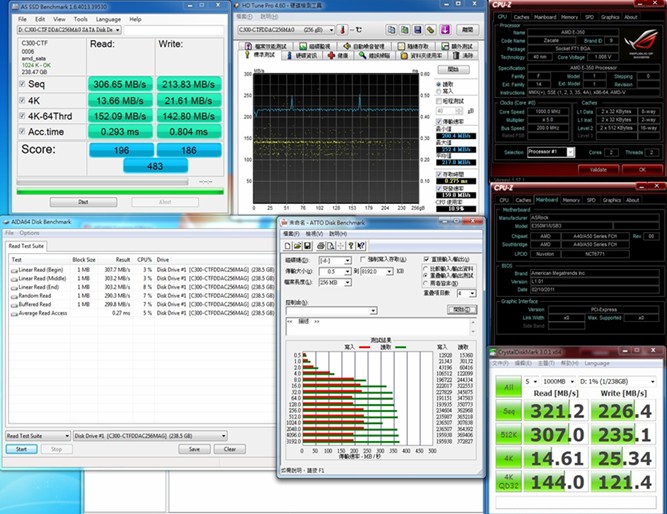
Task: Open HD Tune drive selection dropdown
Action: 286,30
